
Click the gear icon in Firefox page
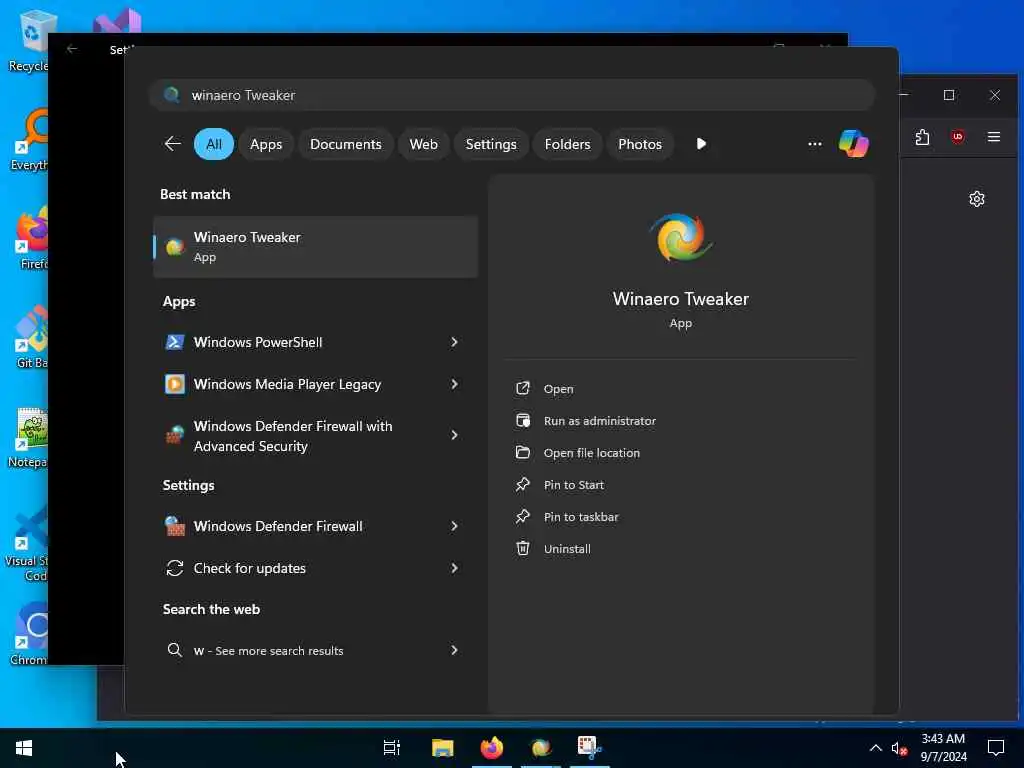977,199
